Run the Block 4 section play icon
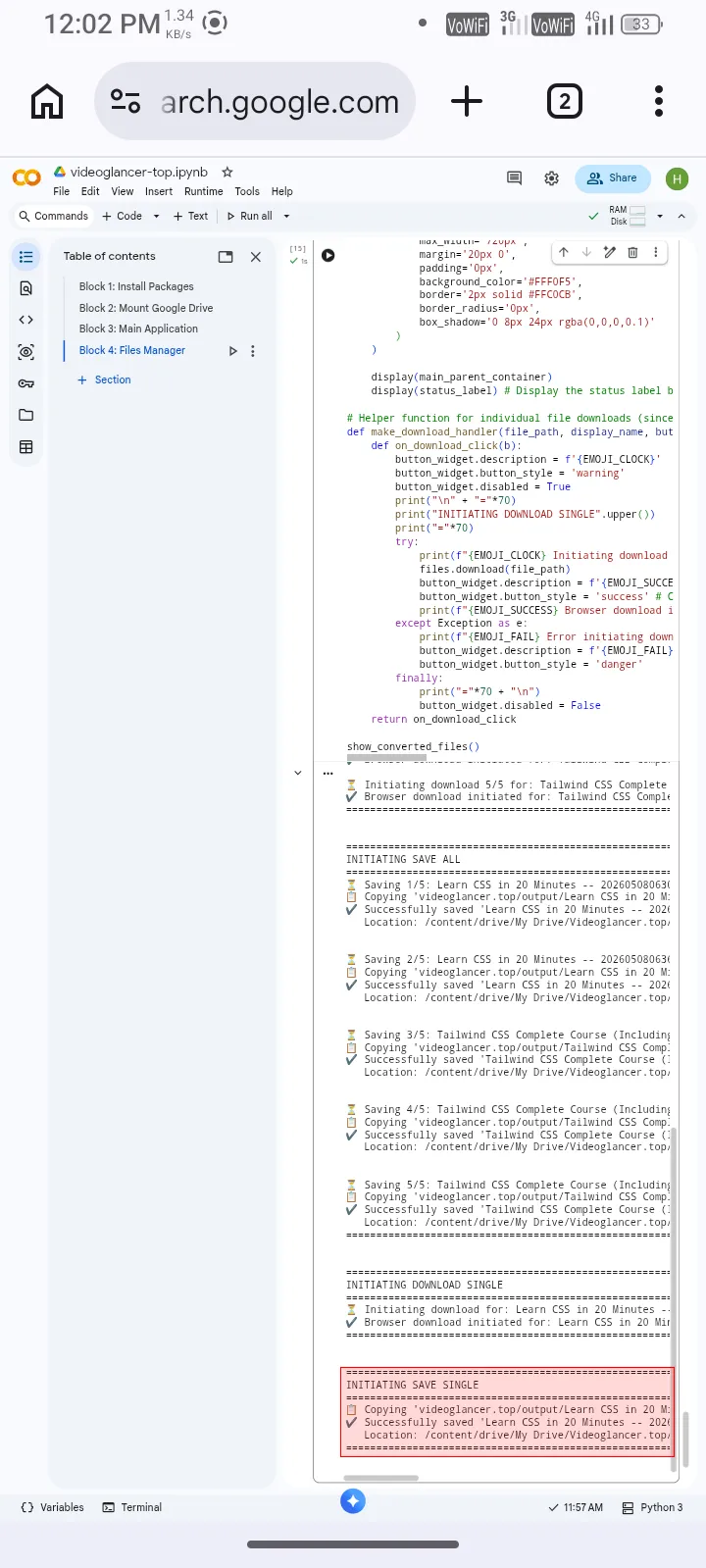This screenshot has width=706, height=1568. tap(232, 351)
